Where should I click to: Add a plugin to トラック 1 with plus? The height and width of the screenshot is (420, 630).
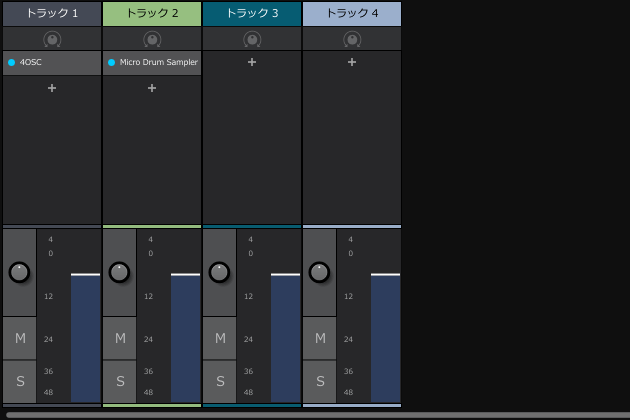pyautogui.click(x=52, y=88)
